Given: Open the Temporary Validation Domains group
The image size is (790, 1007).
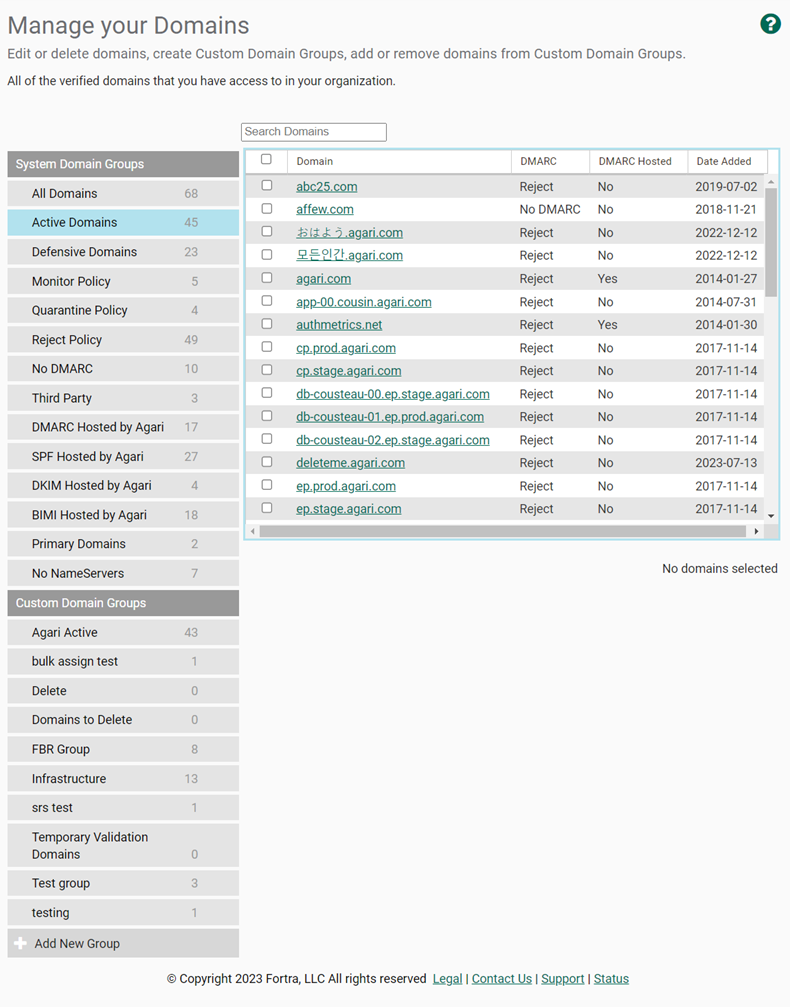Looking at the screenshot, I should pos(123,846).
